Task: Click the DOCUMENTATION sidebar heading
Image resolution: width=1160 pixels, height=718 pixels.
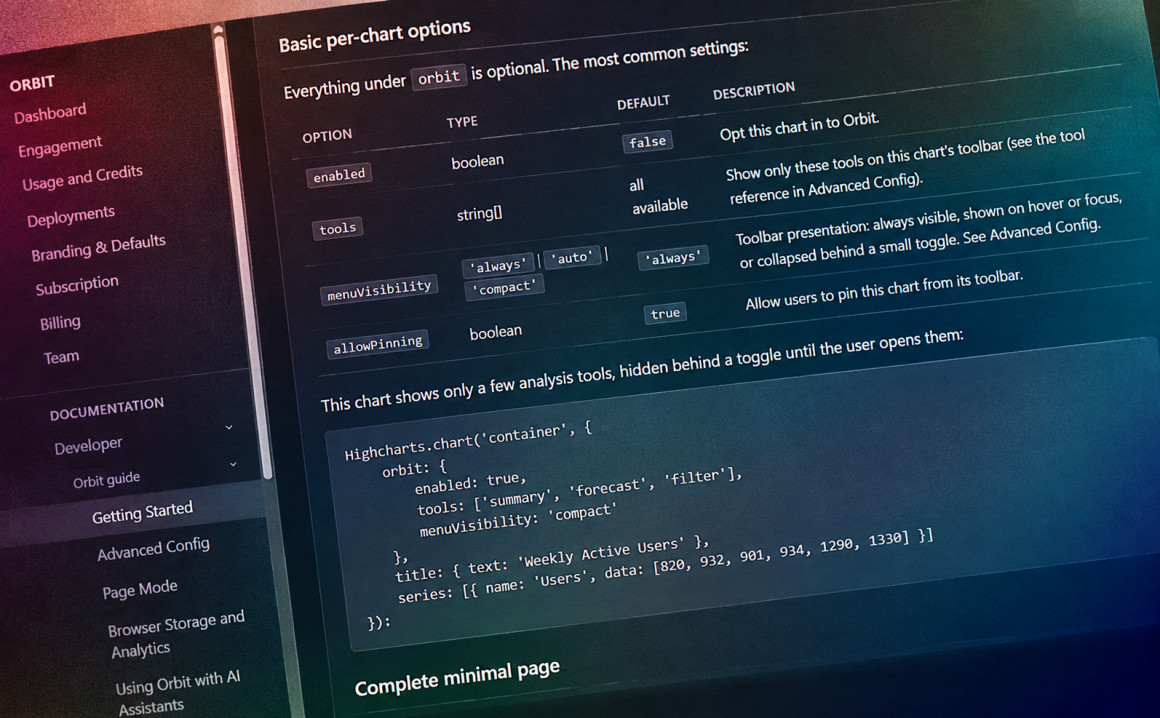Action: pyautogui.click(x=107, y=409)
